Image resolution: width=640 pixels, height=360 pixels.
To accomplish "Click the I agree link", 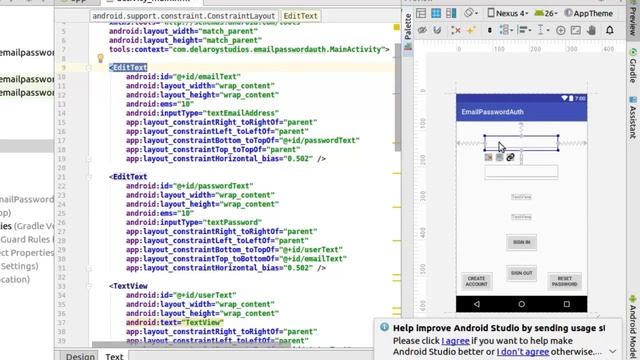I will [456, 341].
